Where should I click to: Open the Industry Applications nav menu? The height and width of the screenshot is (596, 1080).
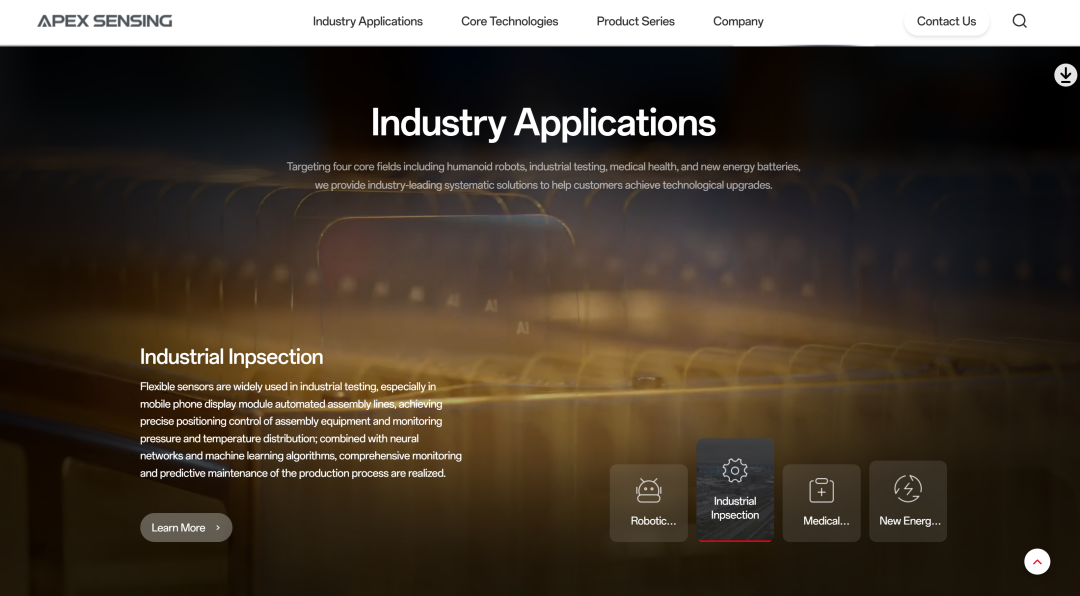(x=367, y=21)
